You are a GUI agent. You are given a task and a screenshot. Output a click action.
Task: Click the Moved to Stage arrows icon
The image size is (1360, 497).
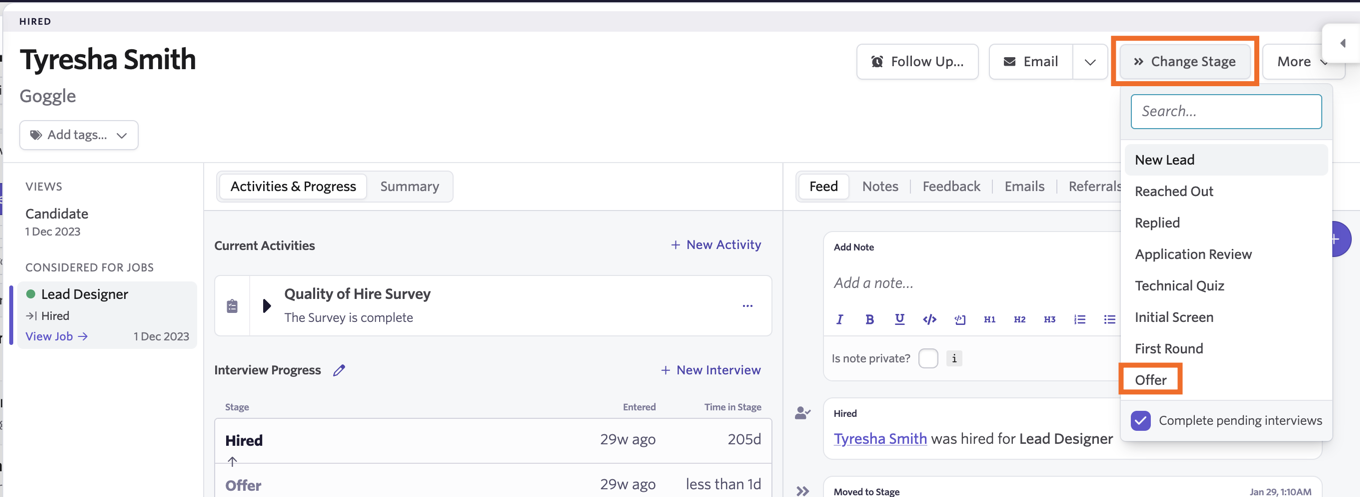point(802,491)
